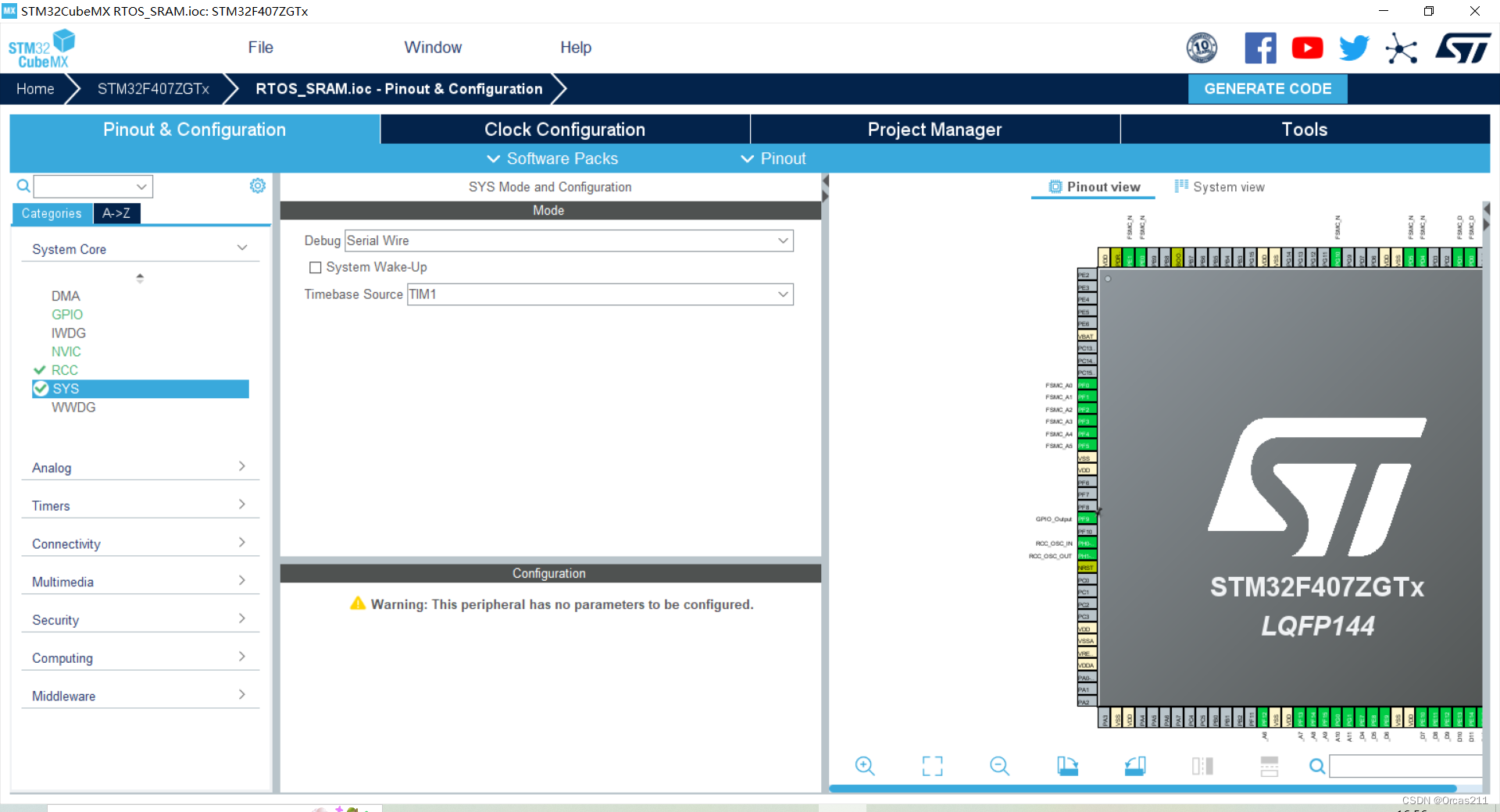The image size is (1500, 812).
Task: Rotate the chip view clockwise
Action: click(x=1068, y=766)
